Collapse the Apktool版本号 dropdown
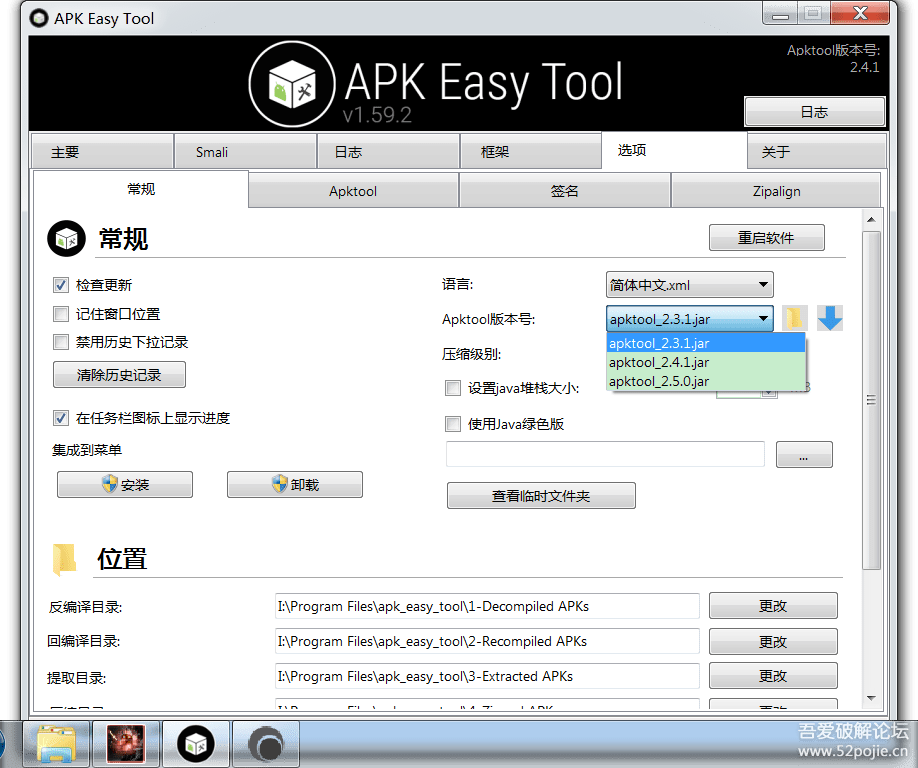Viewport: 918px width, 768px height. (690, 319)
